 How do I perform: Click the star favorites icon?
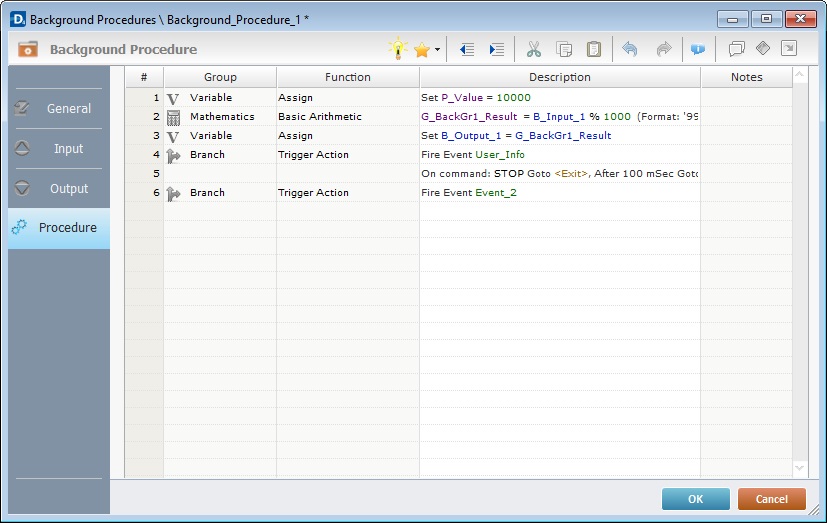point(422,49)
